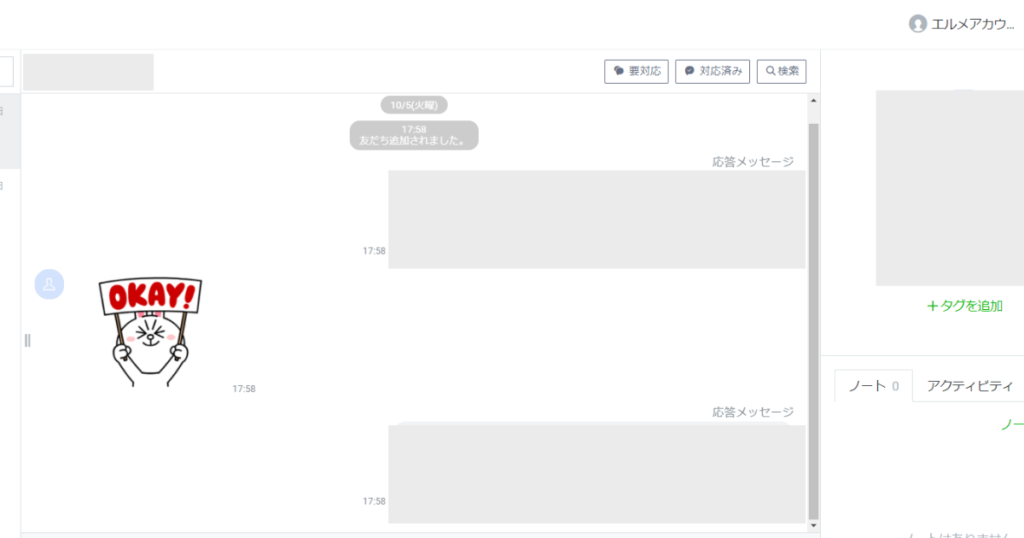
Task: Click the chat scrollbar up arrow
Action: point(813,101)
